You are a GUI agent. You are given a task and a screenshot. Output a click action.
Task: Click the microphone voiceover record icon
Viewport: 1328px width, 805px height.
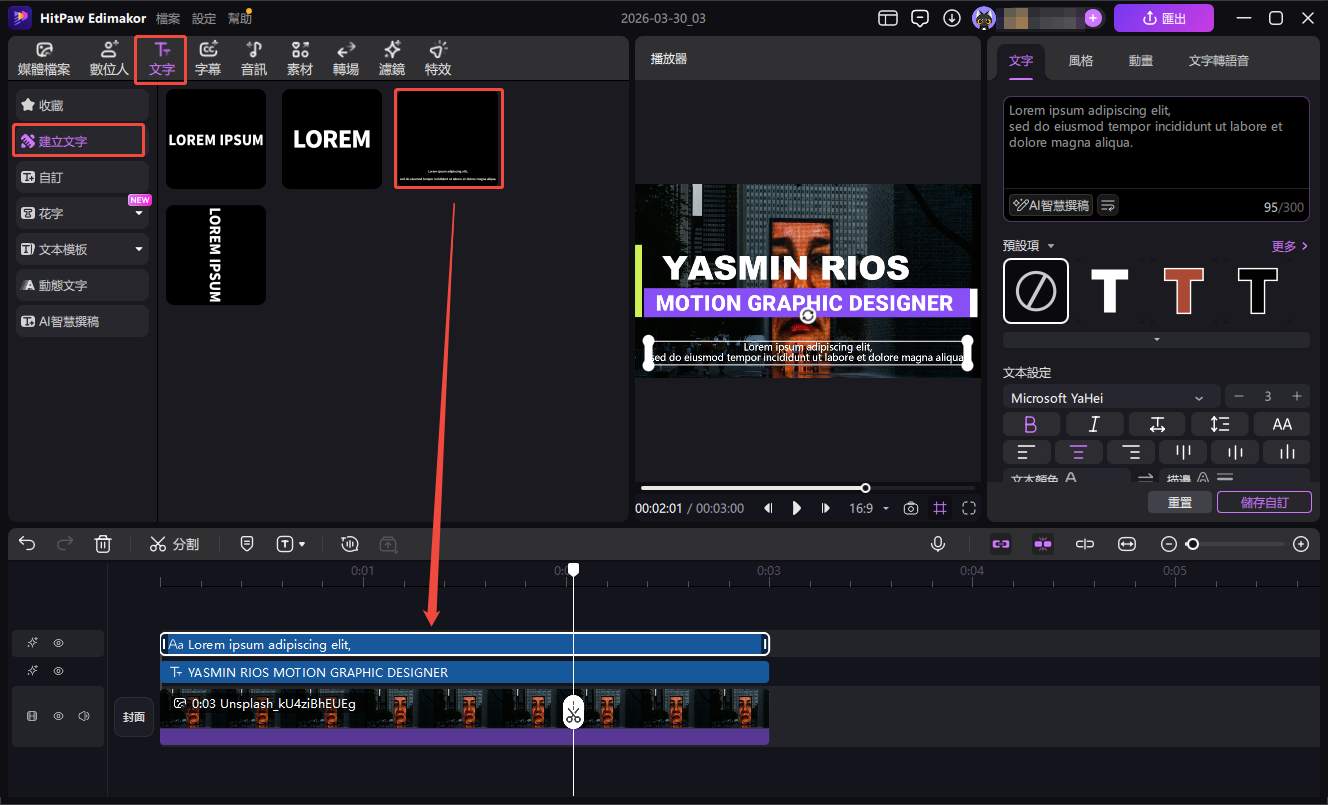[x=938, y=544]
